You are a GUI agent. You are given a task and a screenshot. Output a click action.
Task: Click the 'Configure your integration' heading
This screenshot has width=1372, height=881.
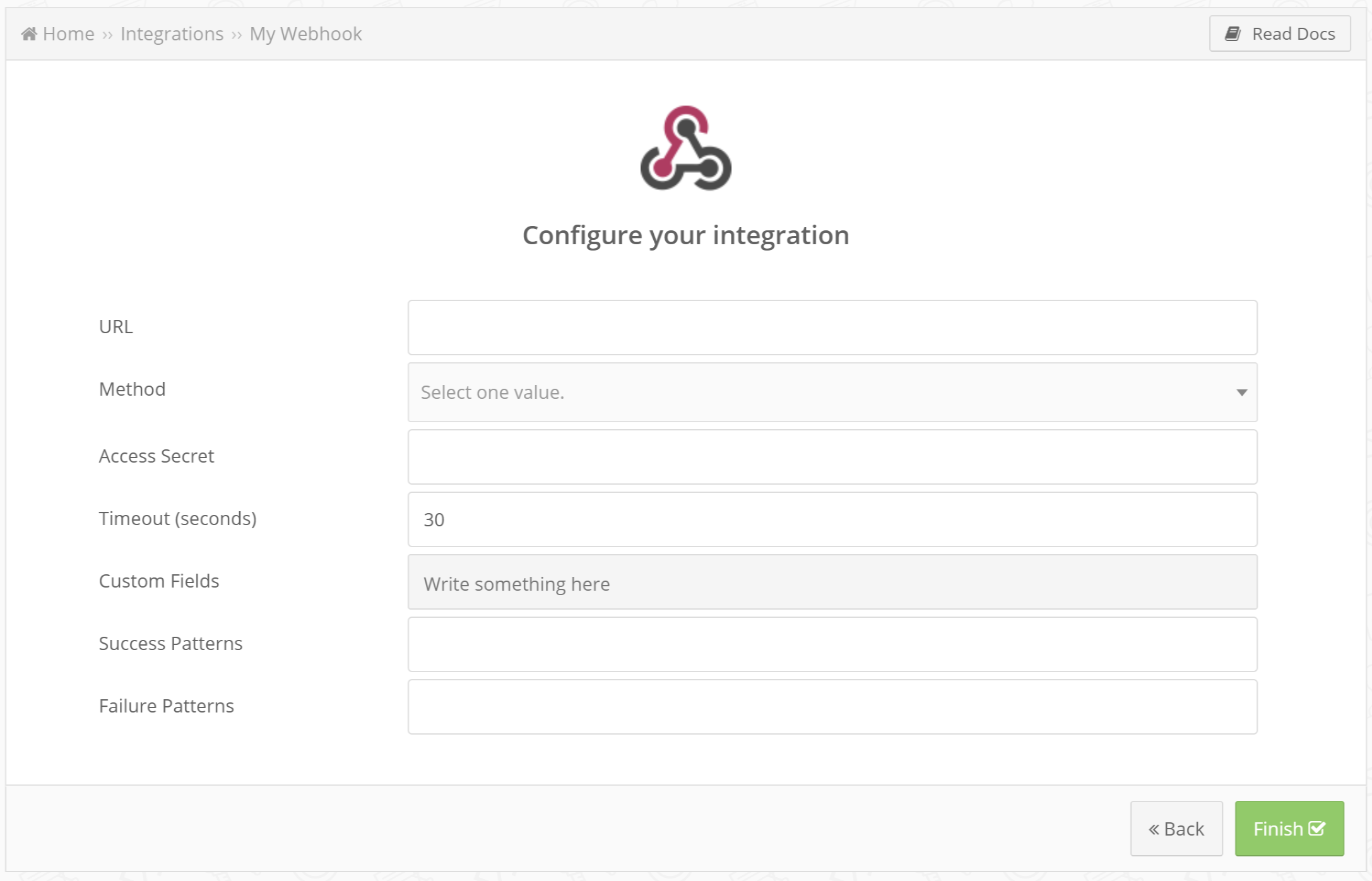pyautogui.click(x=686, y=235)
